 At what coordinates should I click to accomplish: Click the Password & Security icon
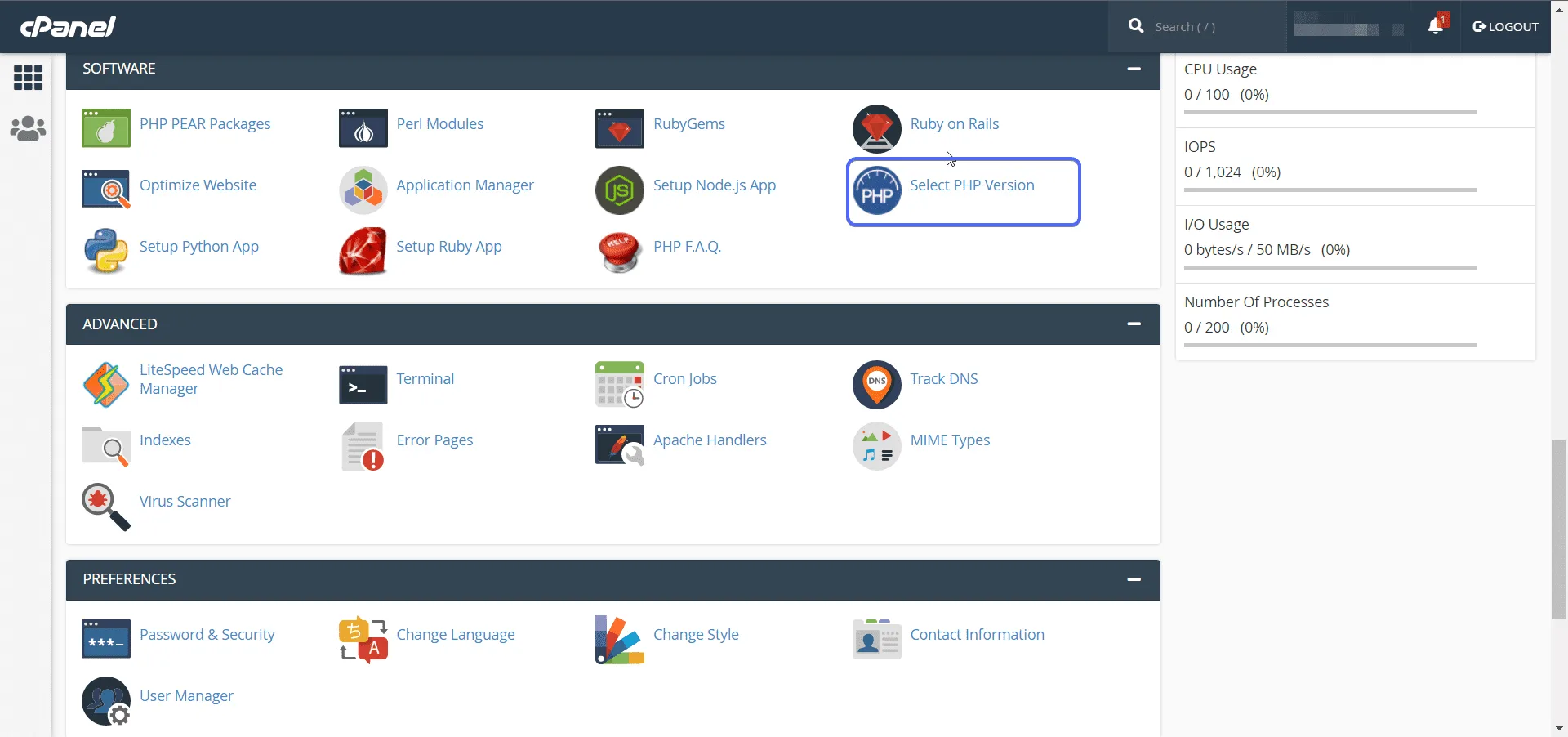(106, 639)
